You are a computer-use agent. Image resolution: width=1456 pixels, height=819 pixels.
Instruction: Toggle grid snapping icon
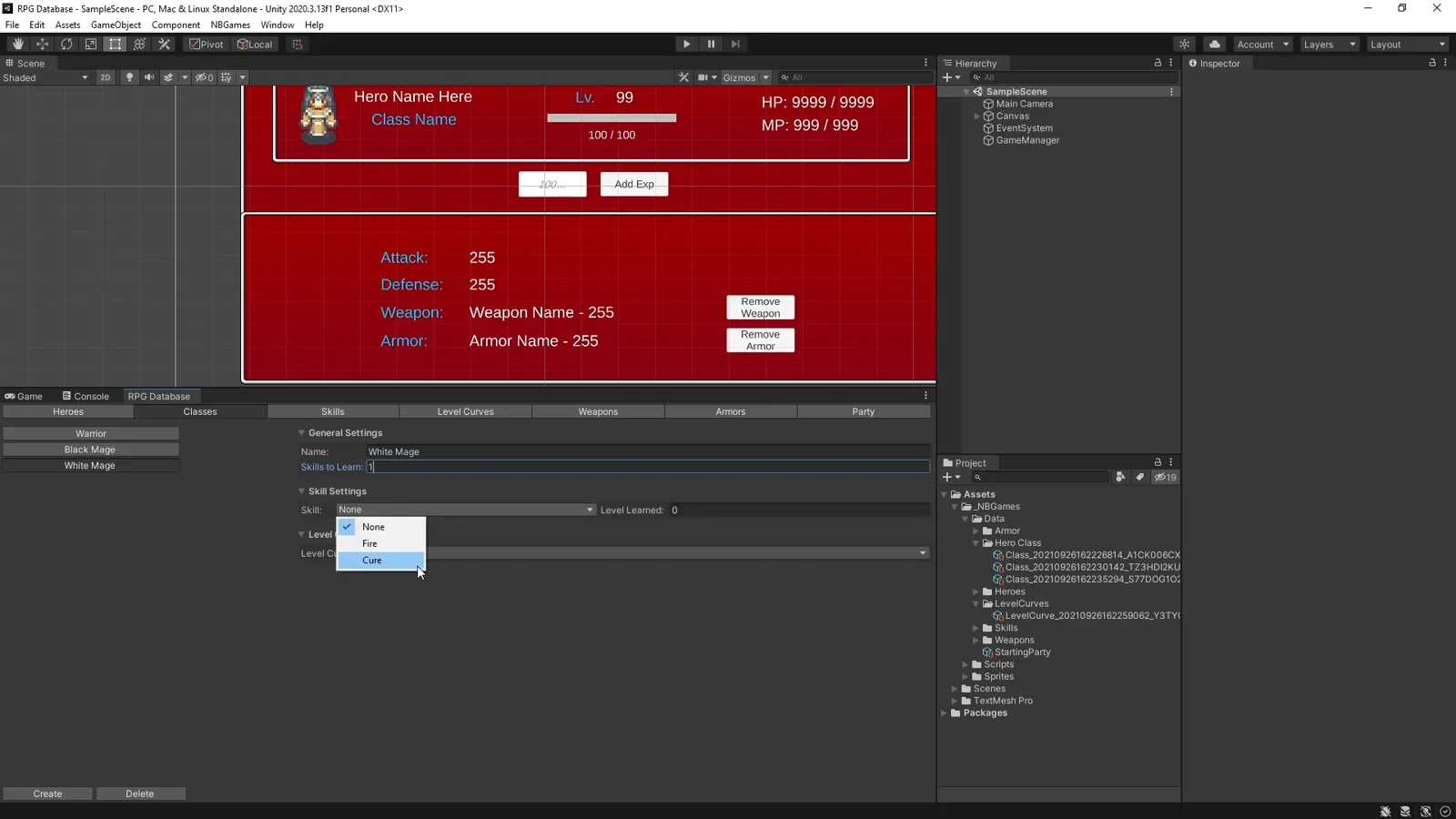point(298,44)
